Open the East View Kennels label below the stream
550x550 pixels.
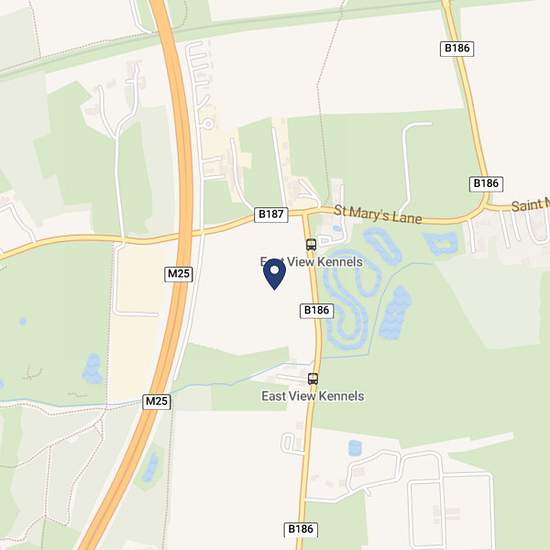313,396
